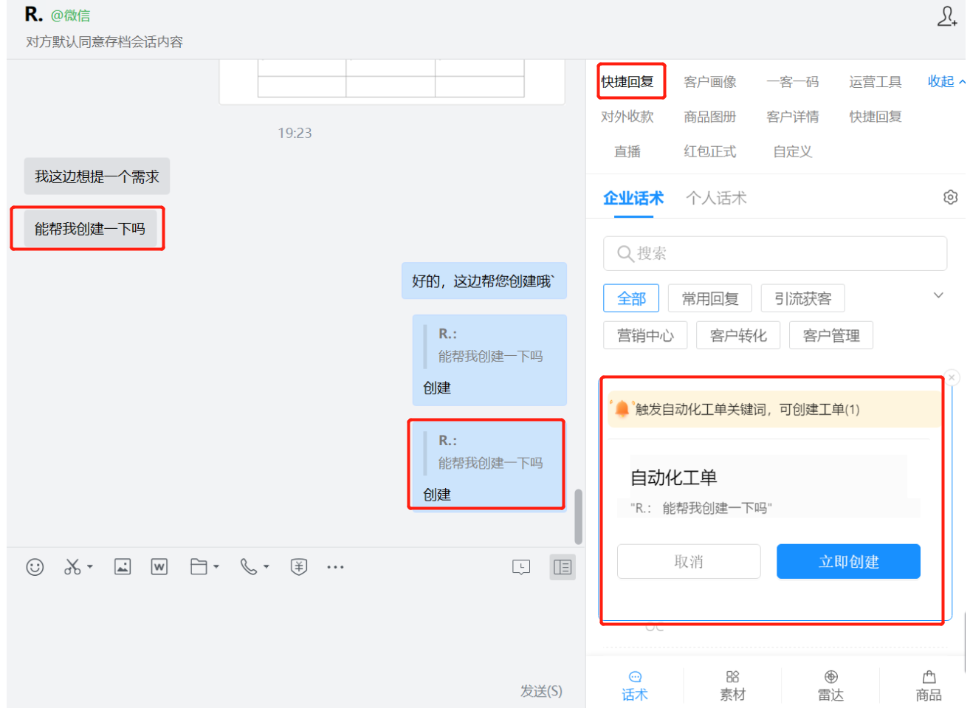Open the emoji picker
Image resolution: width=970 pixels, height=708 pixels.
click(35, 567)
